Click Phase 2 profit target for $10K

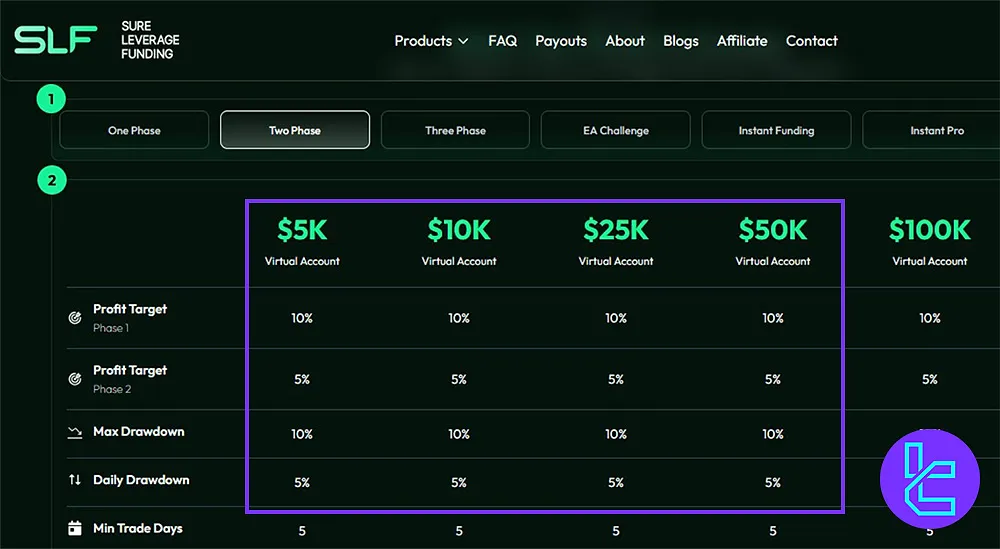[459, 379]
